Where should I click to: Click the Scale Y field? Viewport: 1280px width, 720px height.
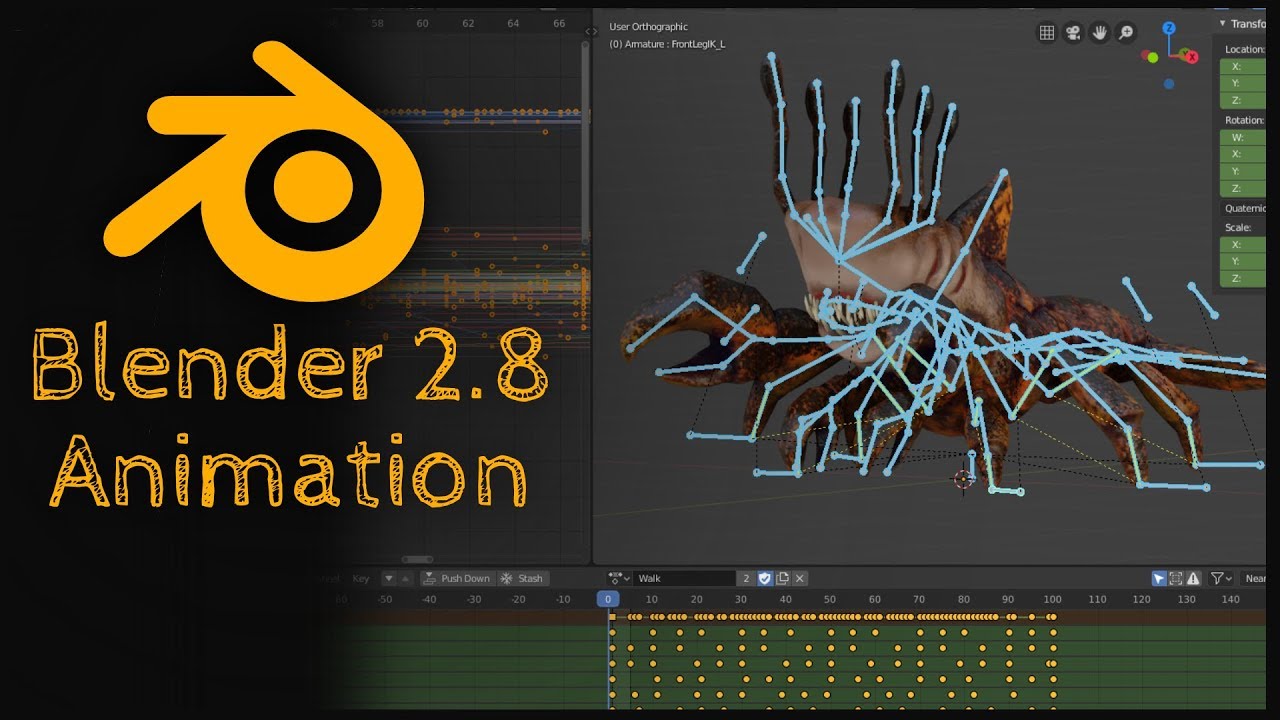(1243, 261)
